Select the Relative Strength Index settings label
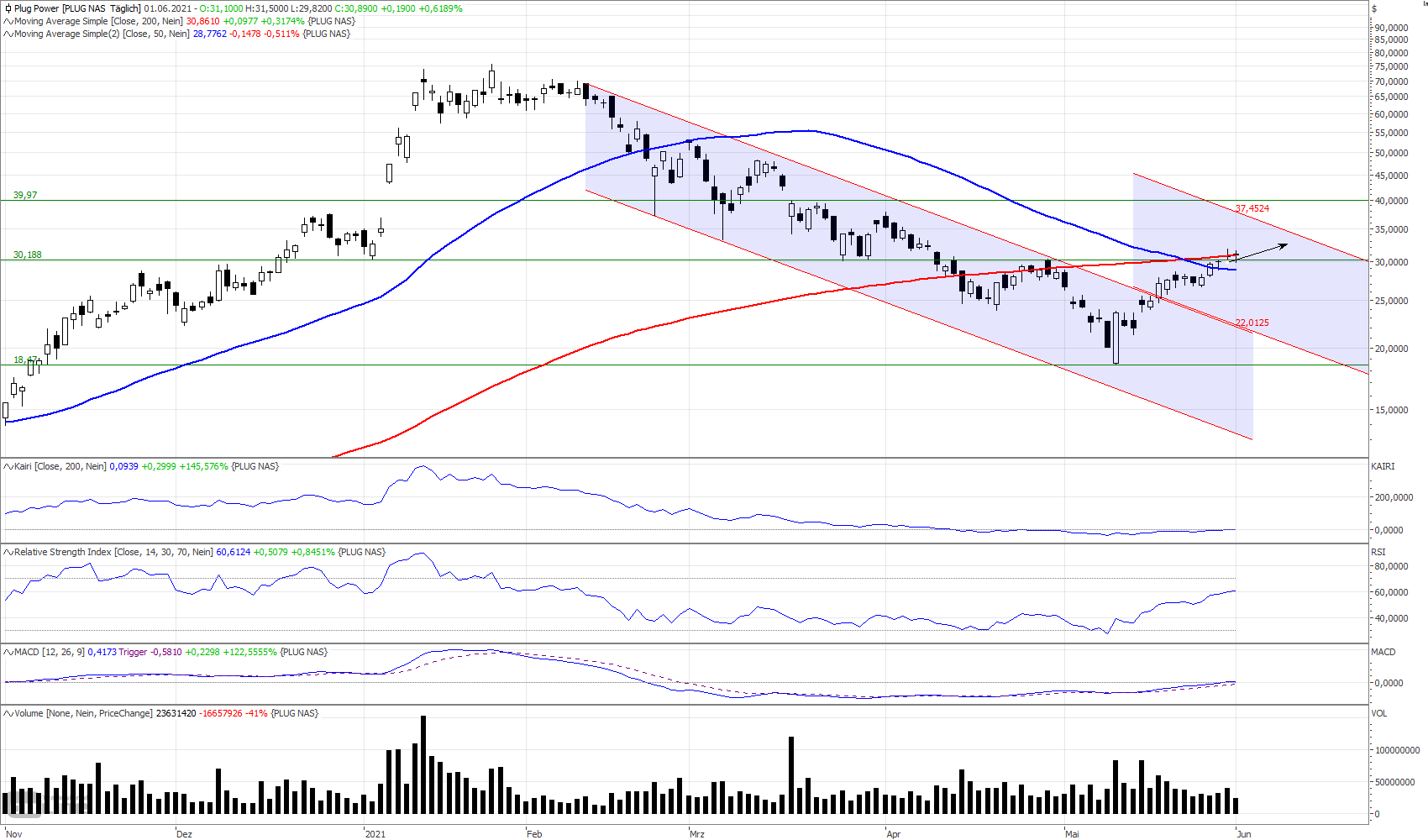1428x840 pixels. pos(113,552)
